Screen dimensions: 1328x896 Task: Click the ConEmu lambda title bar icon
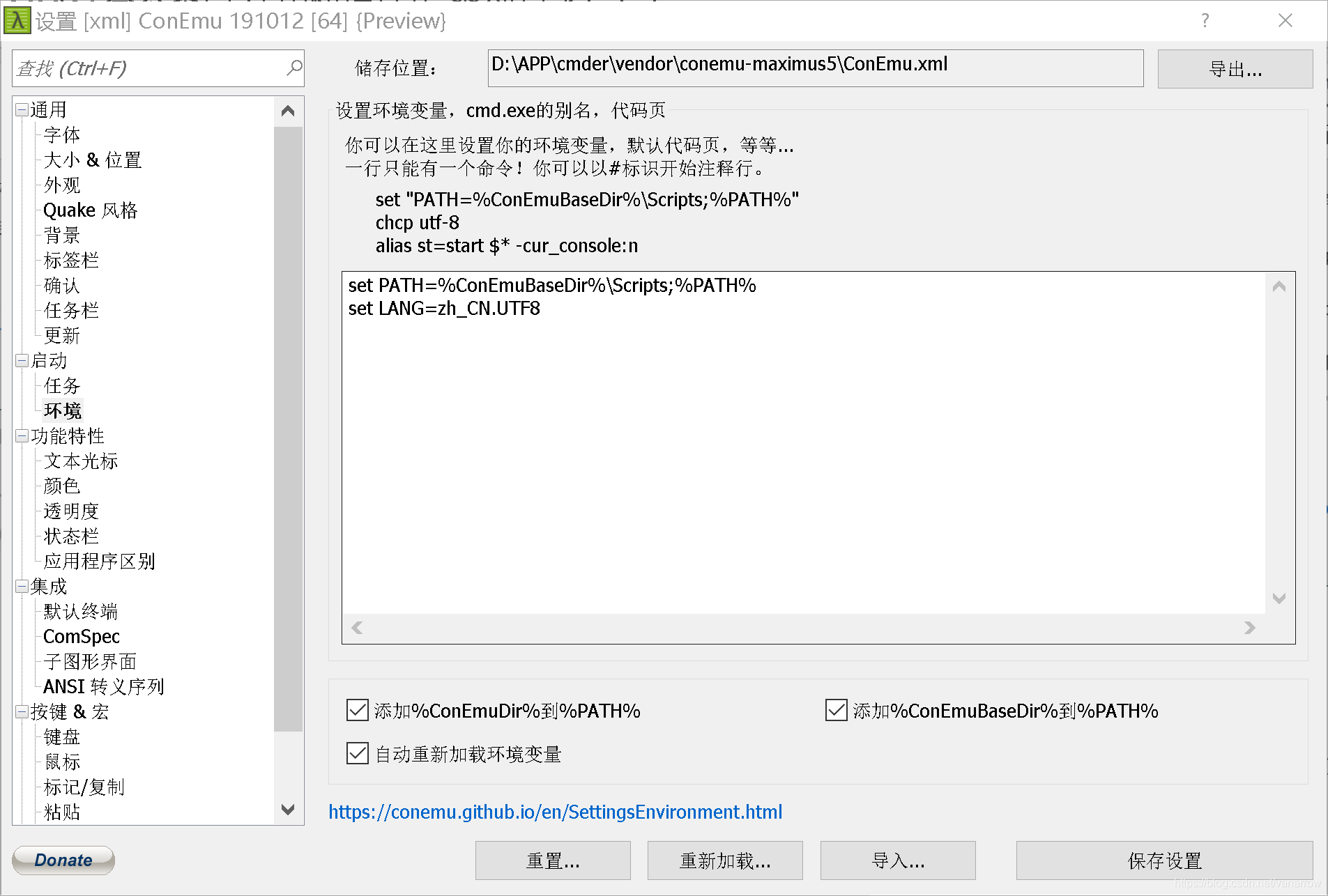tap(17, 20)
